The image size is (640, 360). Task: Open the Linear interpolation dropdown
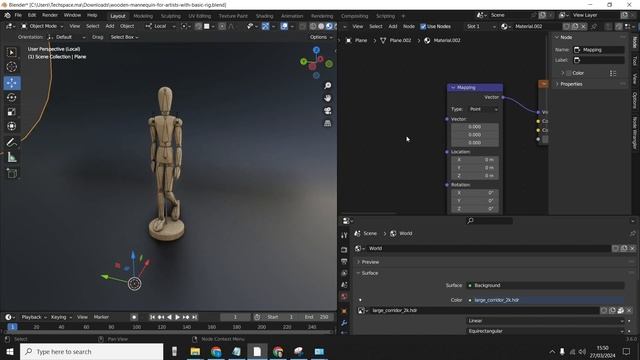[545, 321]
